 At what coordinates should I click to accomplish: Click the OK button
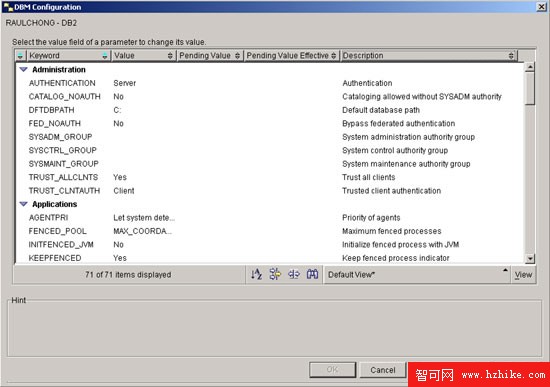click(332, 370)
